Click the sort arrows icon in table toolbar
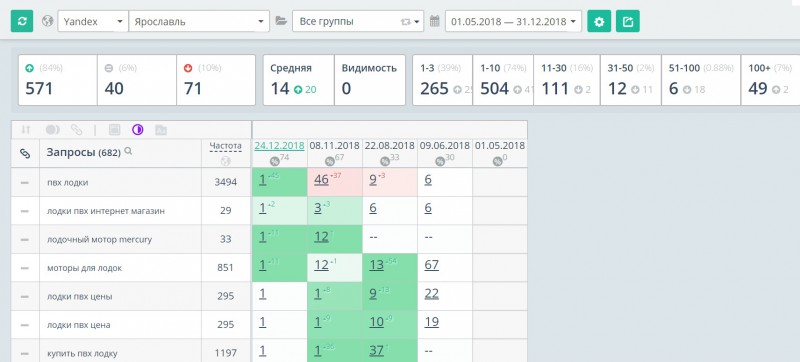The image size is (800, 362). [x=26, y=130]
